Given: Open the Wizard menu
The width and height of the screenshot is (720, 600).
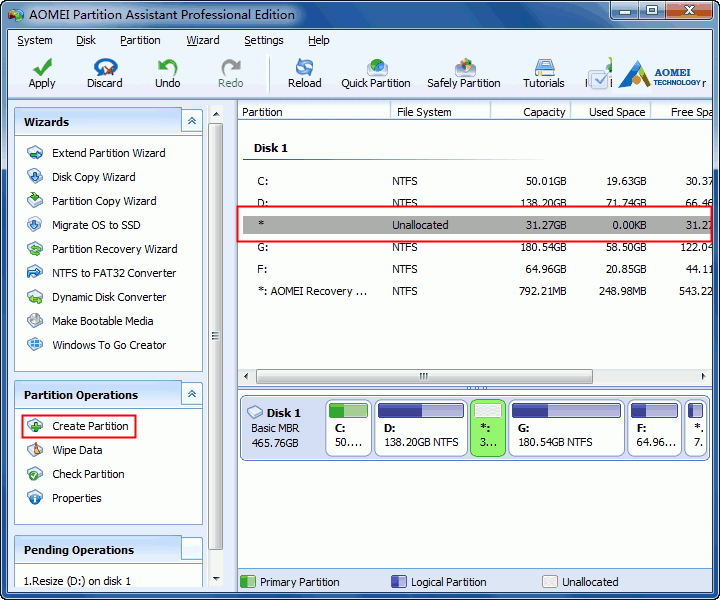Looking at the screenshot, I should (202, 40).
